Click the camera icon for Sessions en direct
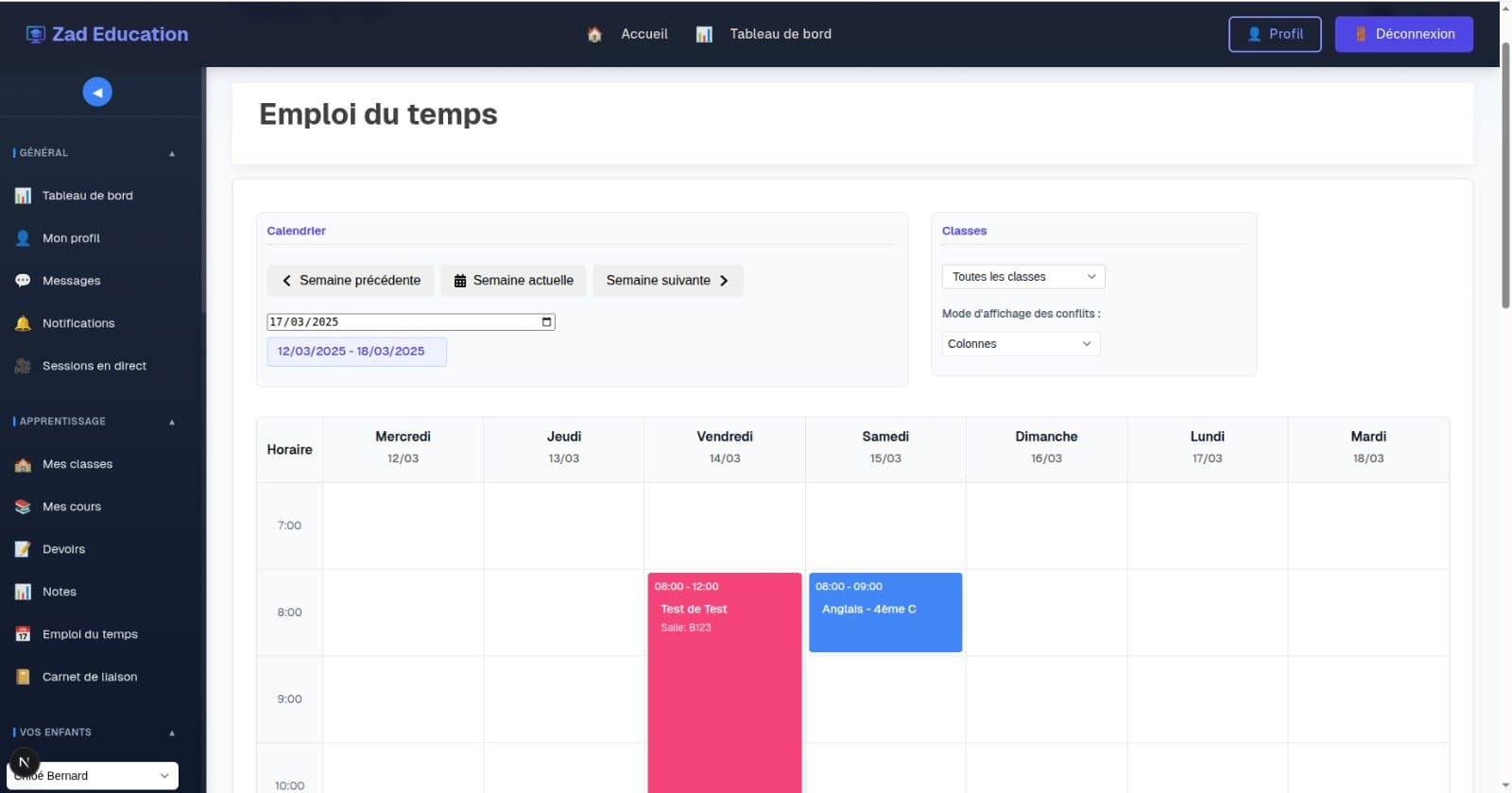 coord(23,366)
